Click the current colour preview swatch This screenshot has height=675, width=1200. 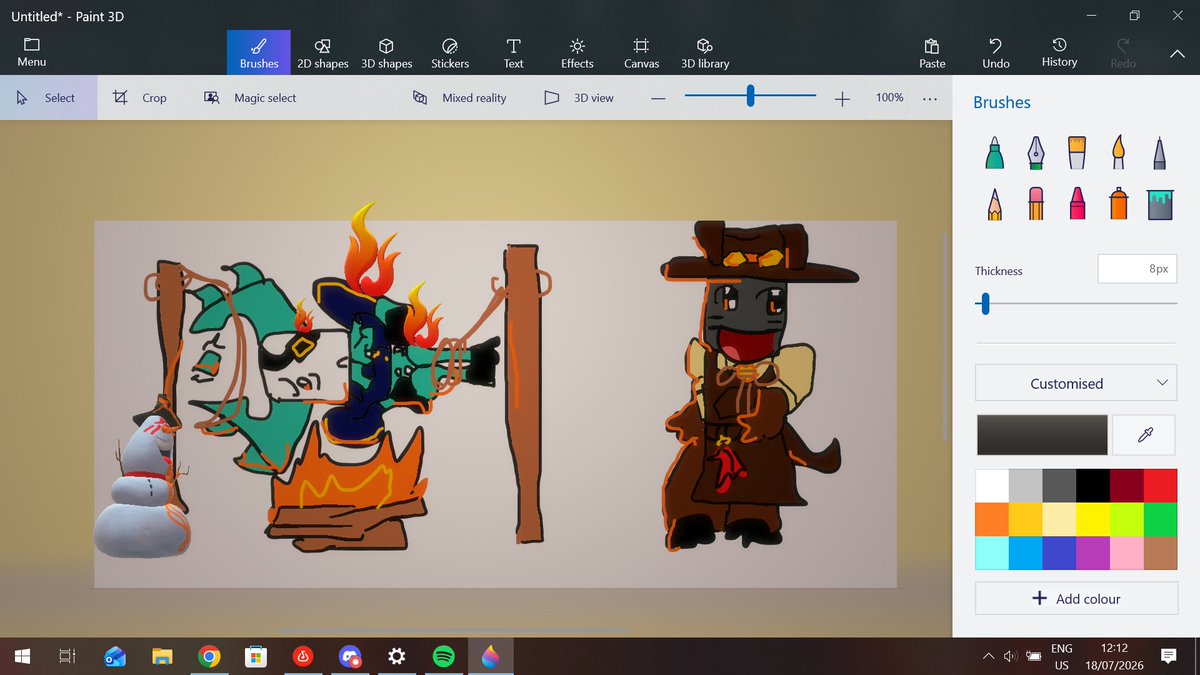(x=1042, y=435)
